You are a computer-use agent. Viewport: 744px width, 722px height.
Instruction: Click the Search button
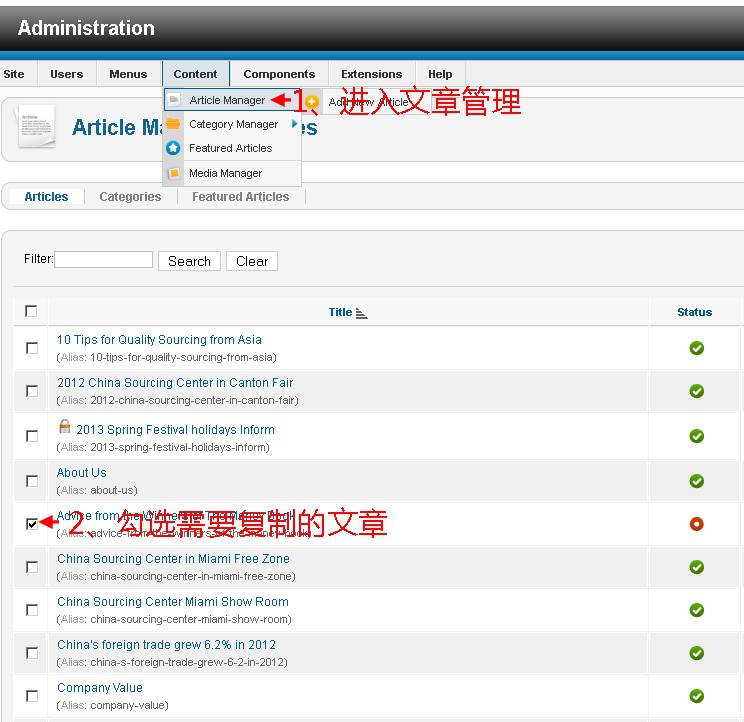[x=189, y=261]
